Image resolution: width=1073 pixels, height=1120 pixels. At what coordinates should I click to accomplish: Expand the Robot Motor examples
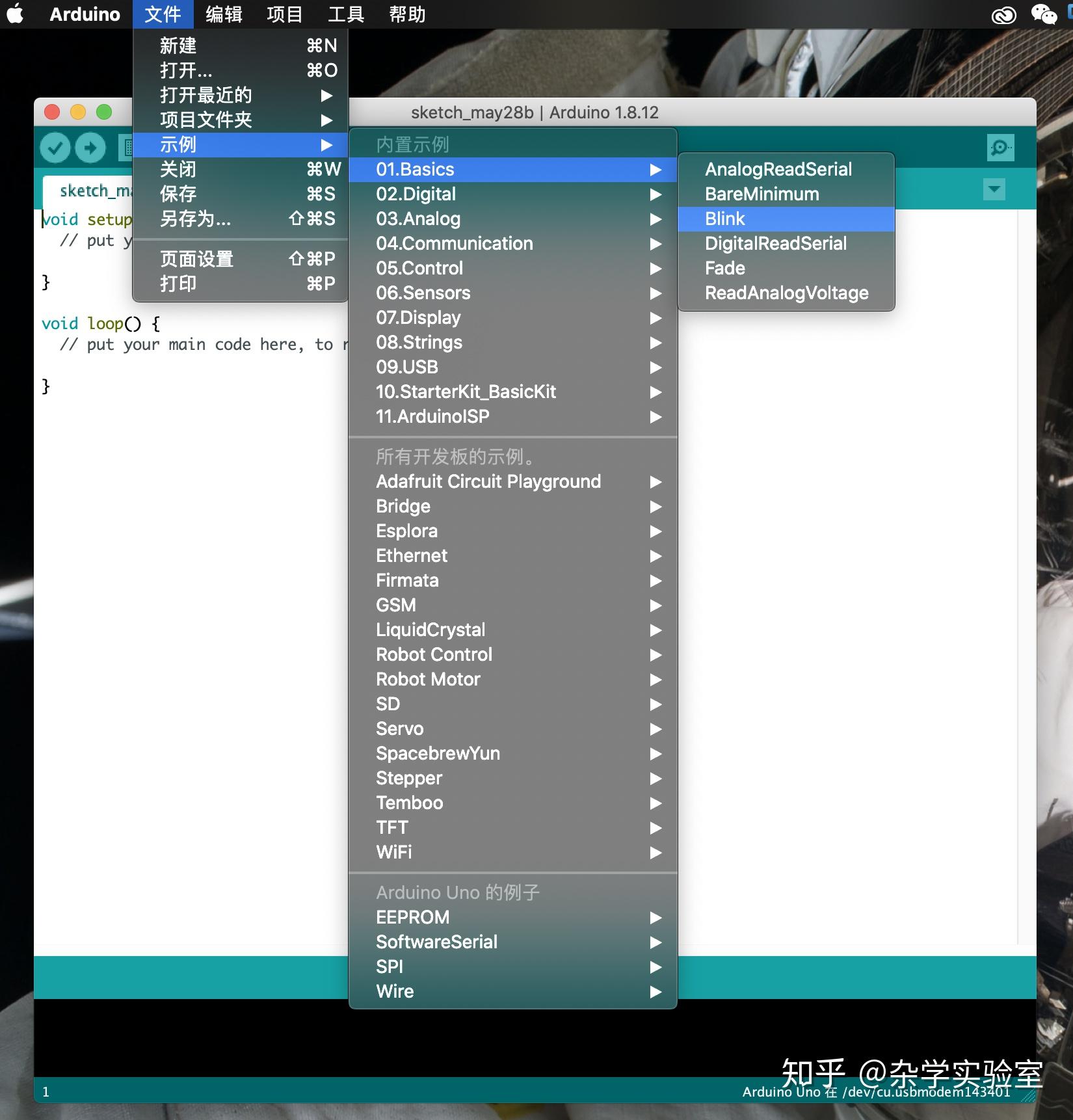(513, 679)
